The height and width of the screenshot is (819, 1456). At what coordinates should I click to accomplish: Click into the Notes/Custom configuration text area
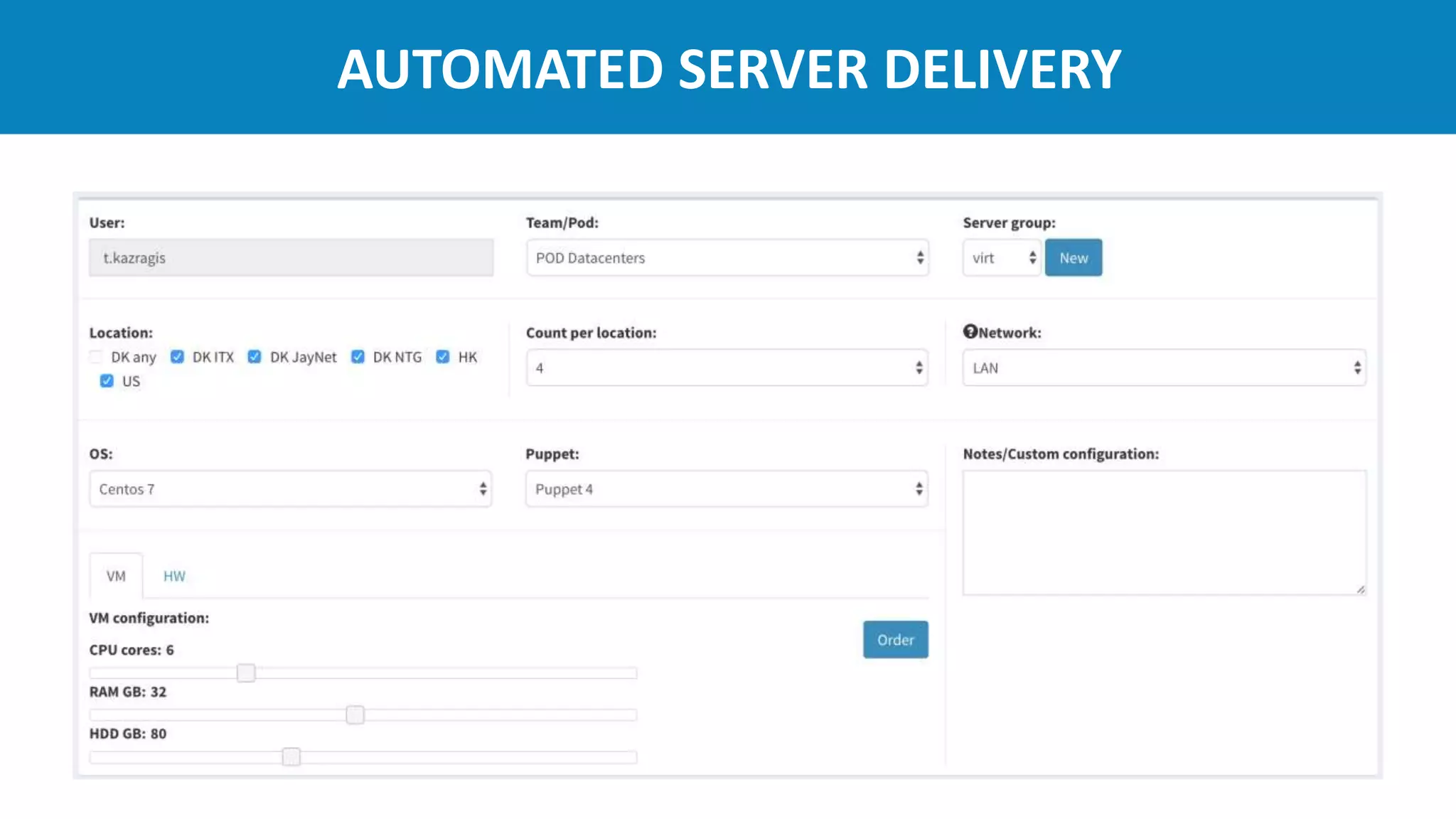point(1165,532)
